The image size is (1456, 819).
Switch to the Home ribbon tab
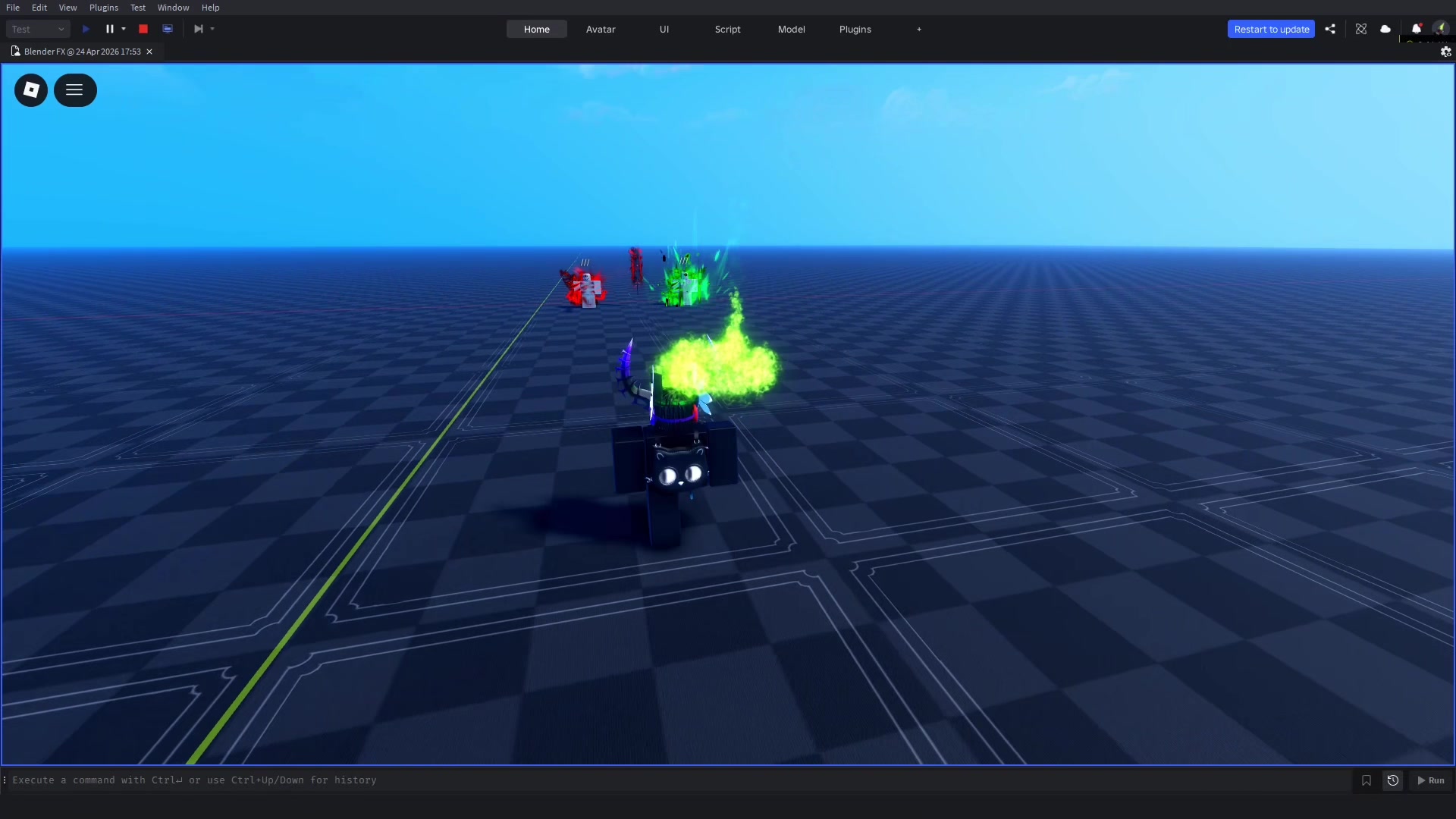coord(537,29)
